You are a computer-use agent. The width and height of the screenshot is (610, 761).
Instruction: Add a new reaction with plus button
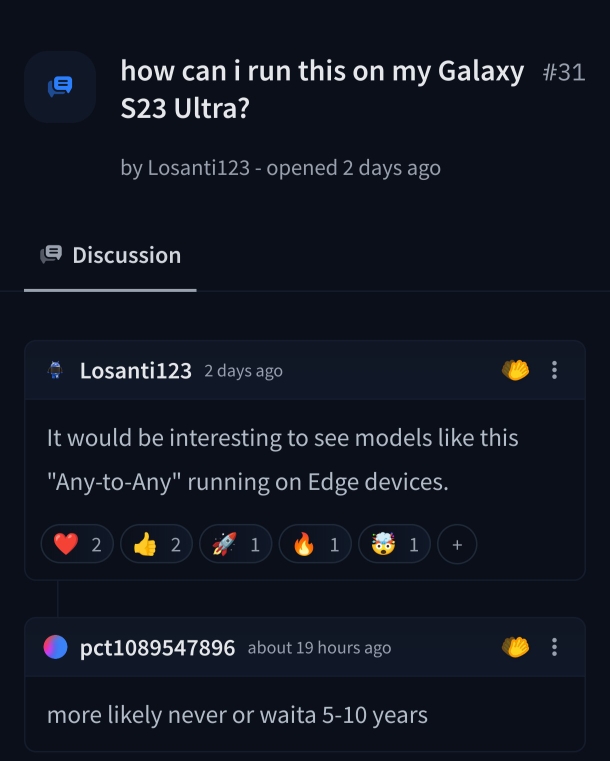pos(457,544)
